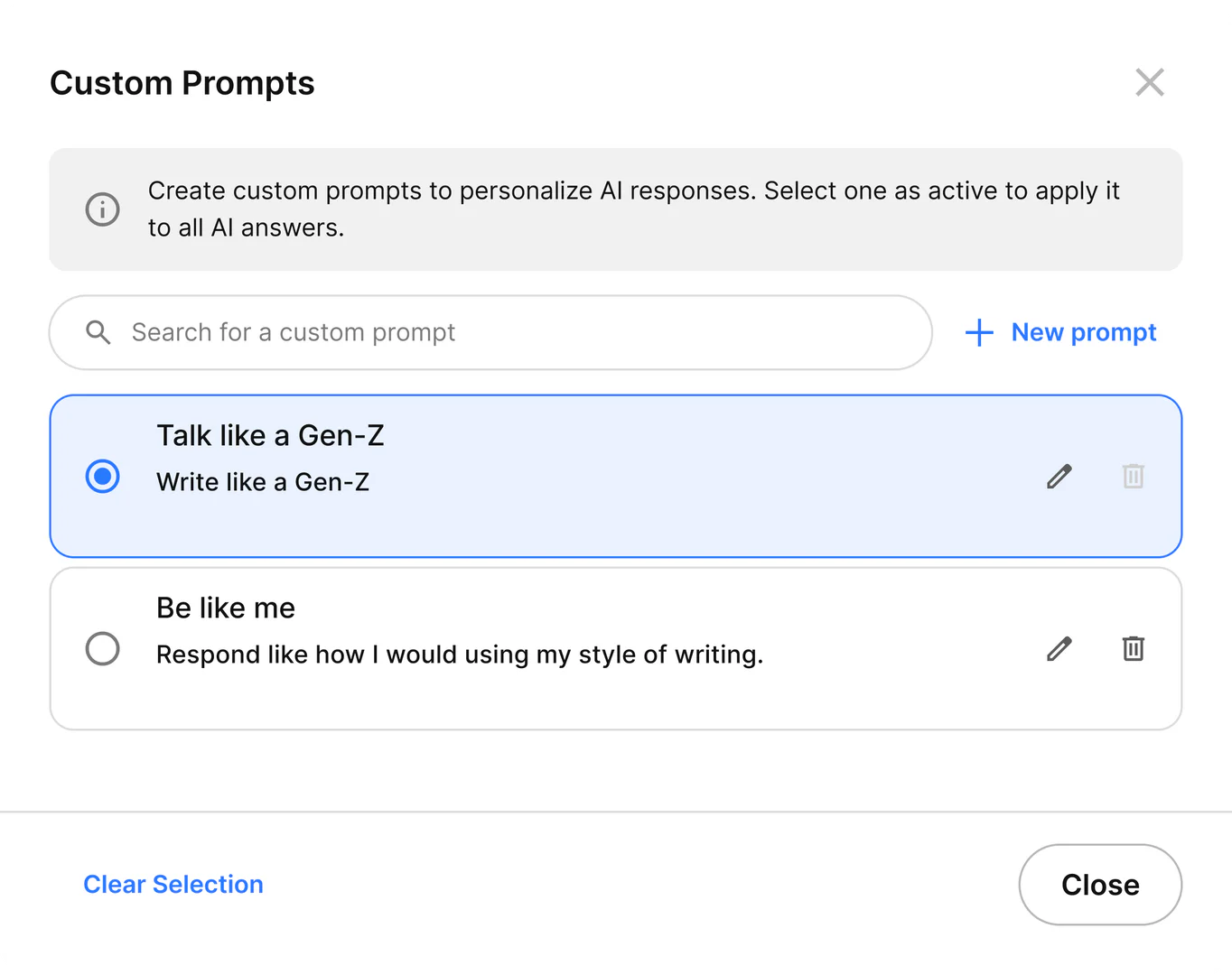Click the info icon in the banner
Screen dimensions: 1232x975
pyautogui.click(x=102, y=209)
